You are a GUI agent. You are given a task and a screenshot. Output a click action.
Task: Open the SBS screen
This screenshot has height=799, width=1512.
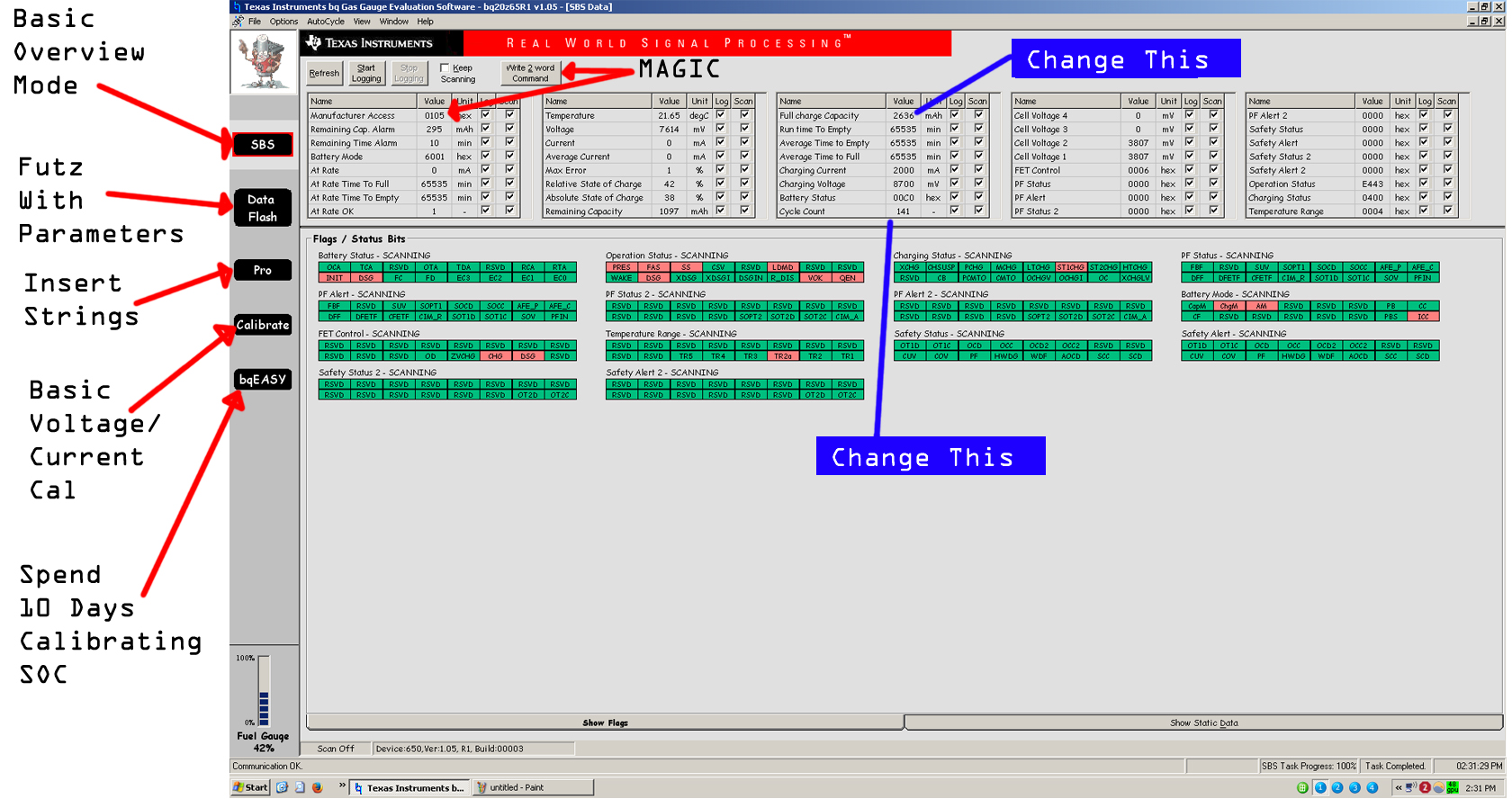click(262, 145)
